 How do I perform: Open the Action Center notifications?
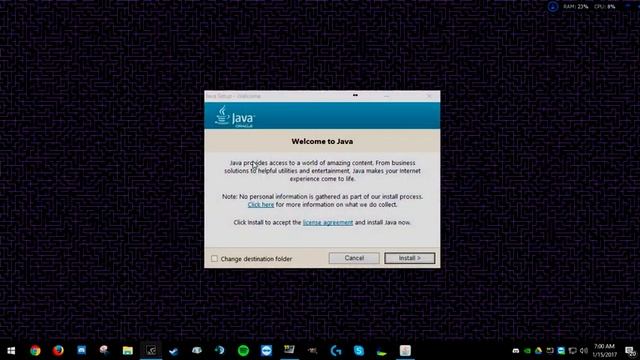pyautogui.click(x=631, y=351)
